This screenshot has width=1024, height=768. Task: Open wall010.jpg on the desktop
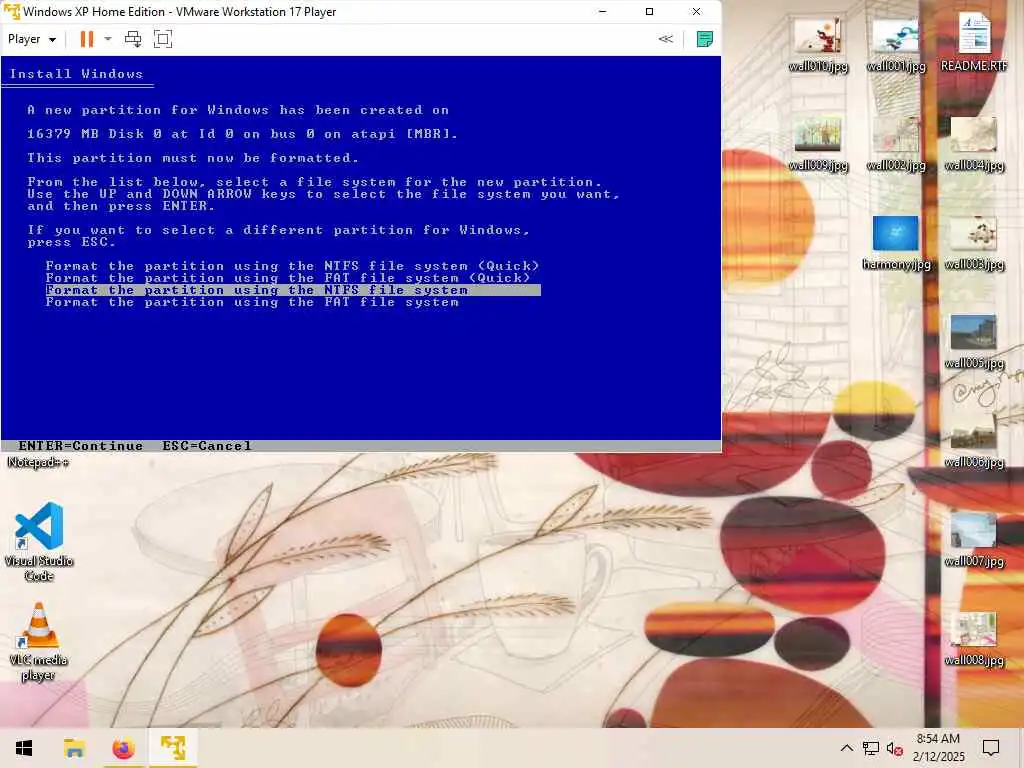point(818,44)
